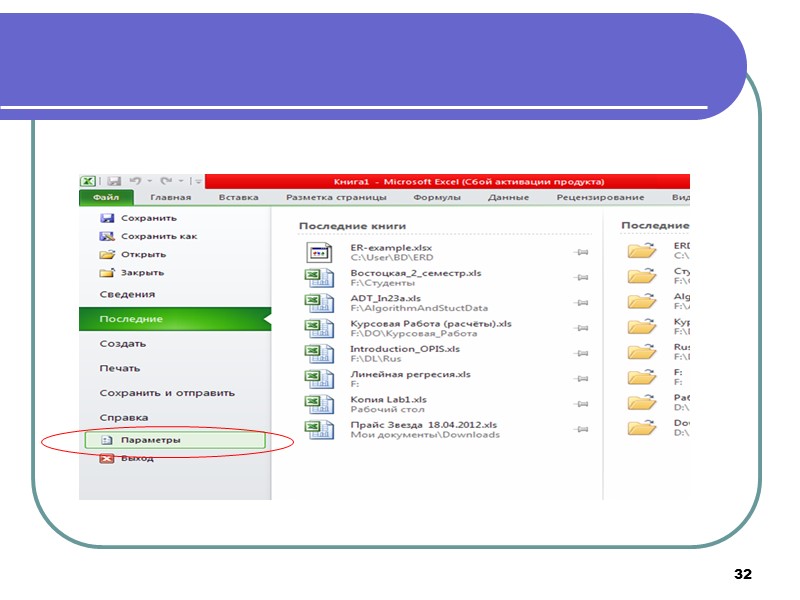
Task: Click the folder icon beside Закрыть
Action: (x=107, y=272)
